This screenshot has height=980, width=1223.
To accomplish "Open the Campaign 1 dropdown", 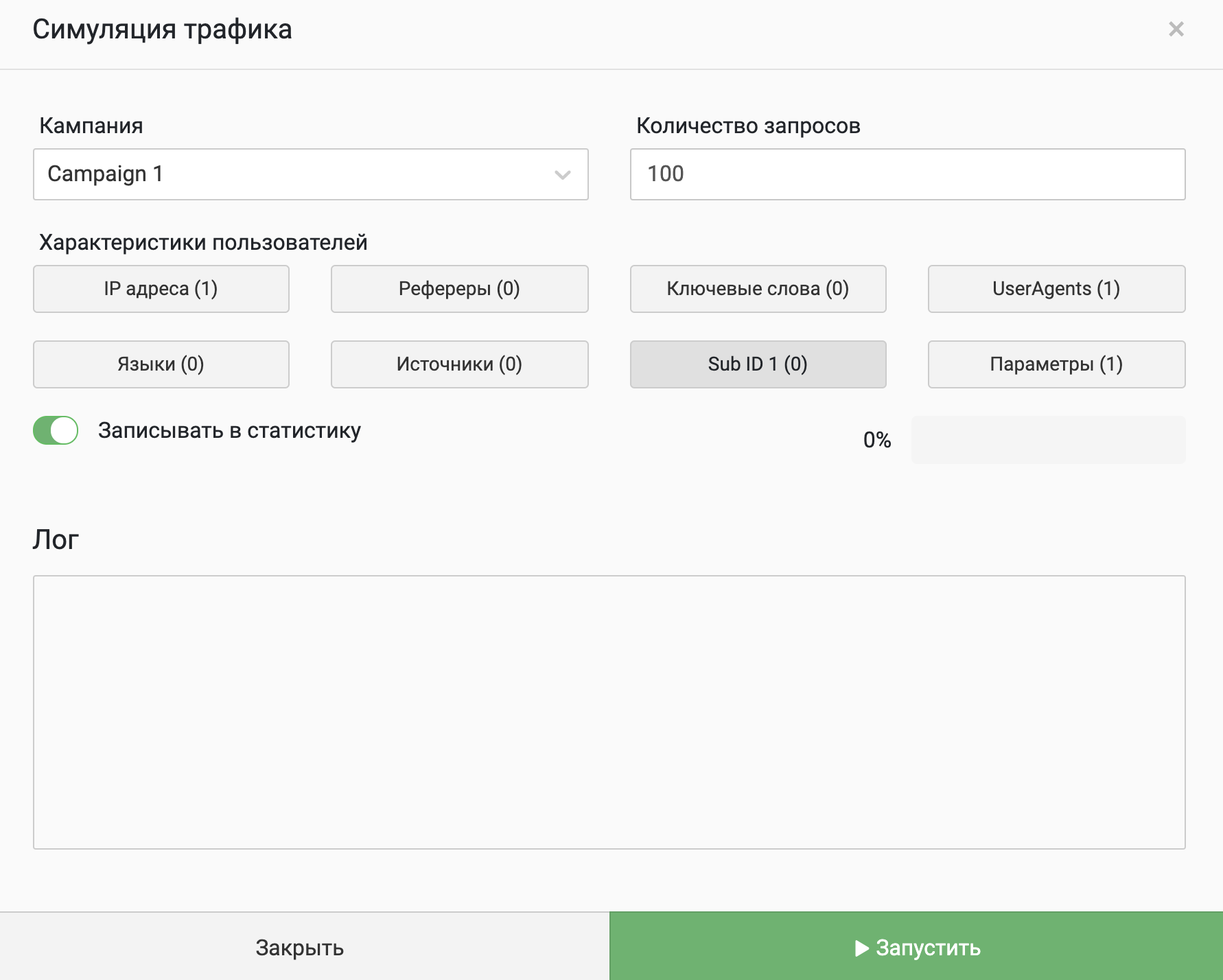I will [x=311, y=174].
